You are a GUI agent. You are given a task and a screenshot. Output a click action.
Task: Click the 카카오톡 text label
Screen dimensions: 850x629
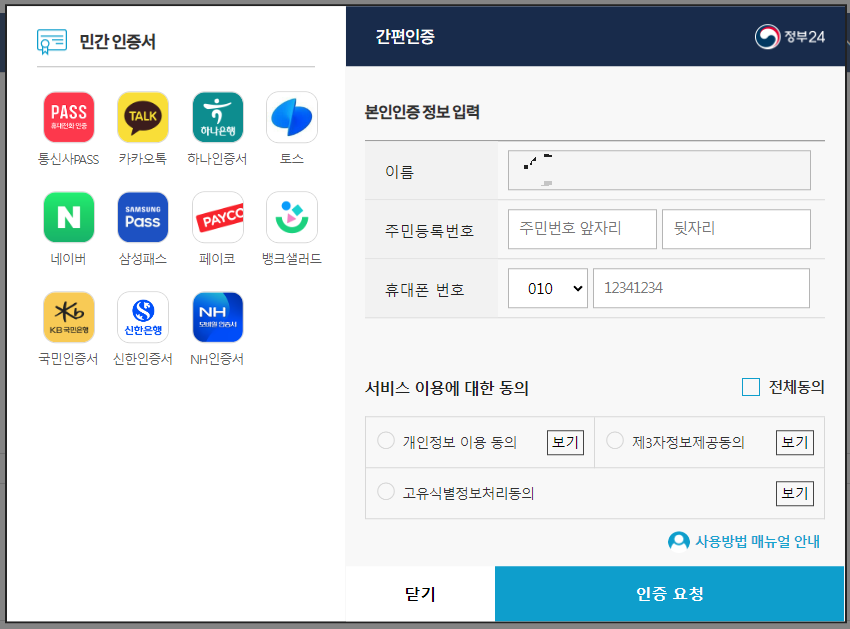(143, 159)
